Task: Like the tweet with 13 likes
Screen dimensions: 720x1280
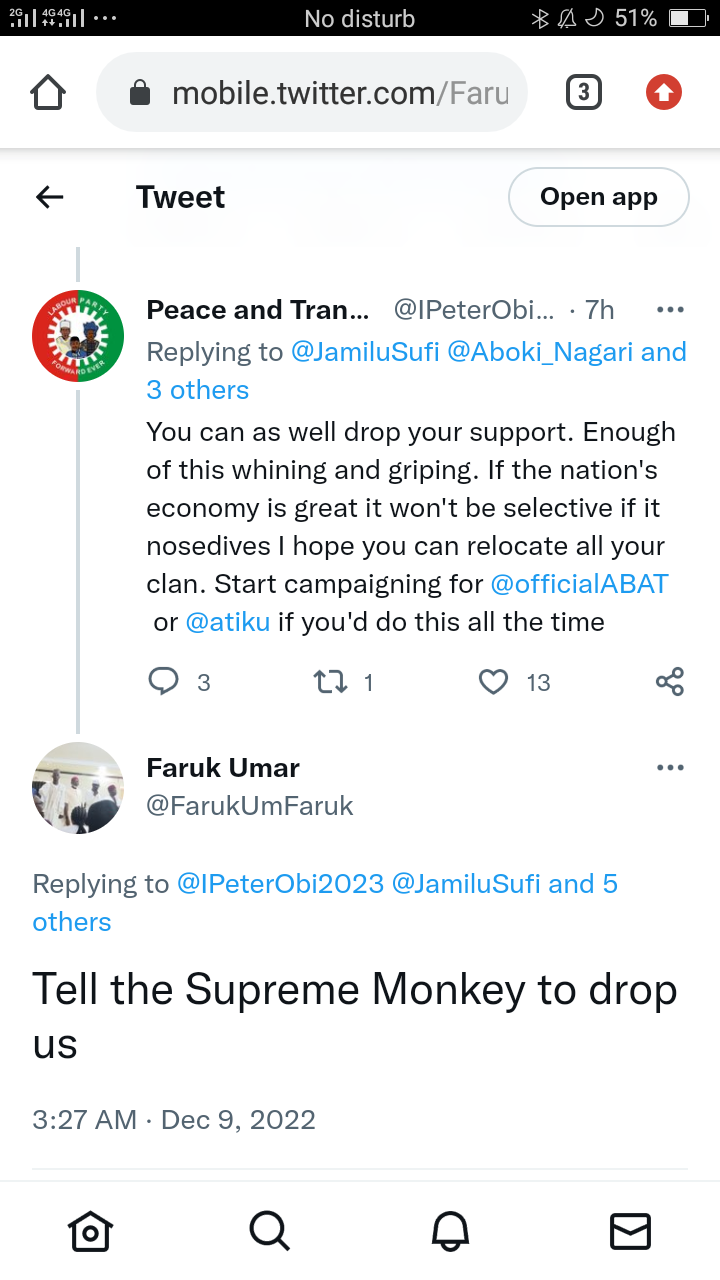Action: point(494,682)
